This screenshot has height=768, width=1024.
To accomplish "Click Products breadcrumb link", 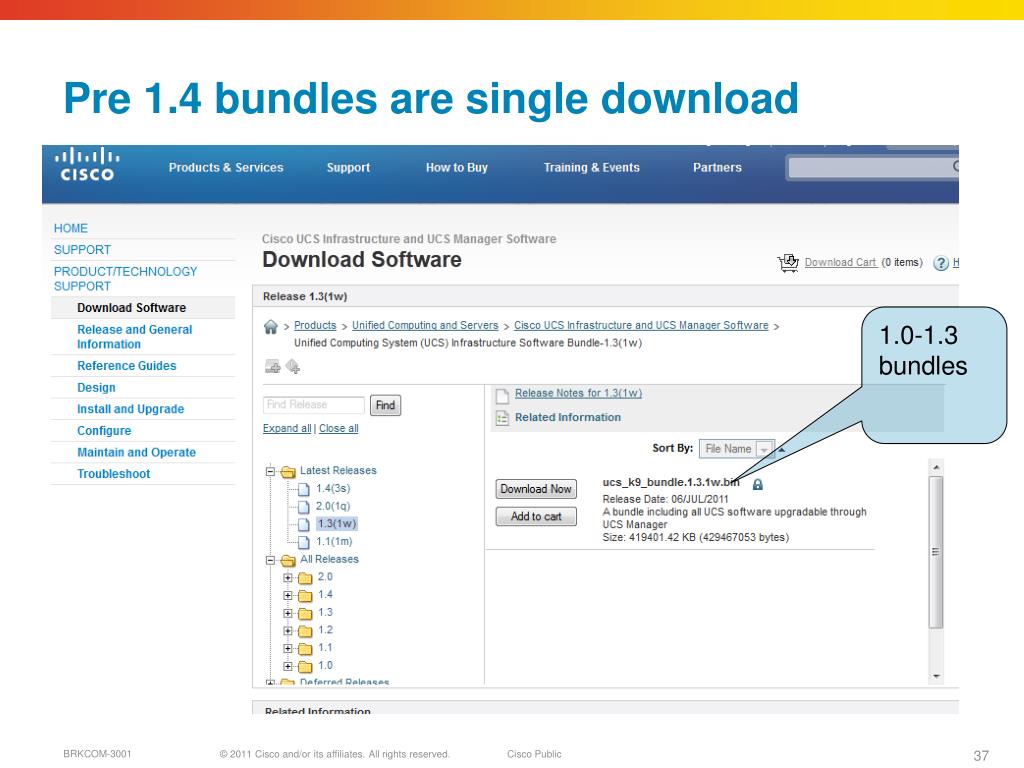I will click(315, 325).
